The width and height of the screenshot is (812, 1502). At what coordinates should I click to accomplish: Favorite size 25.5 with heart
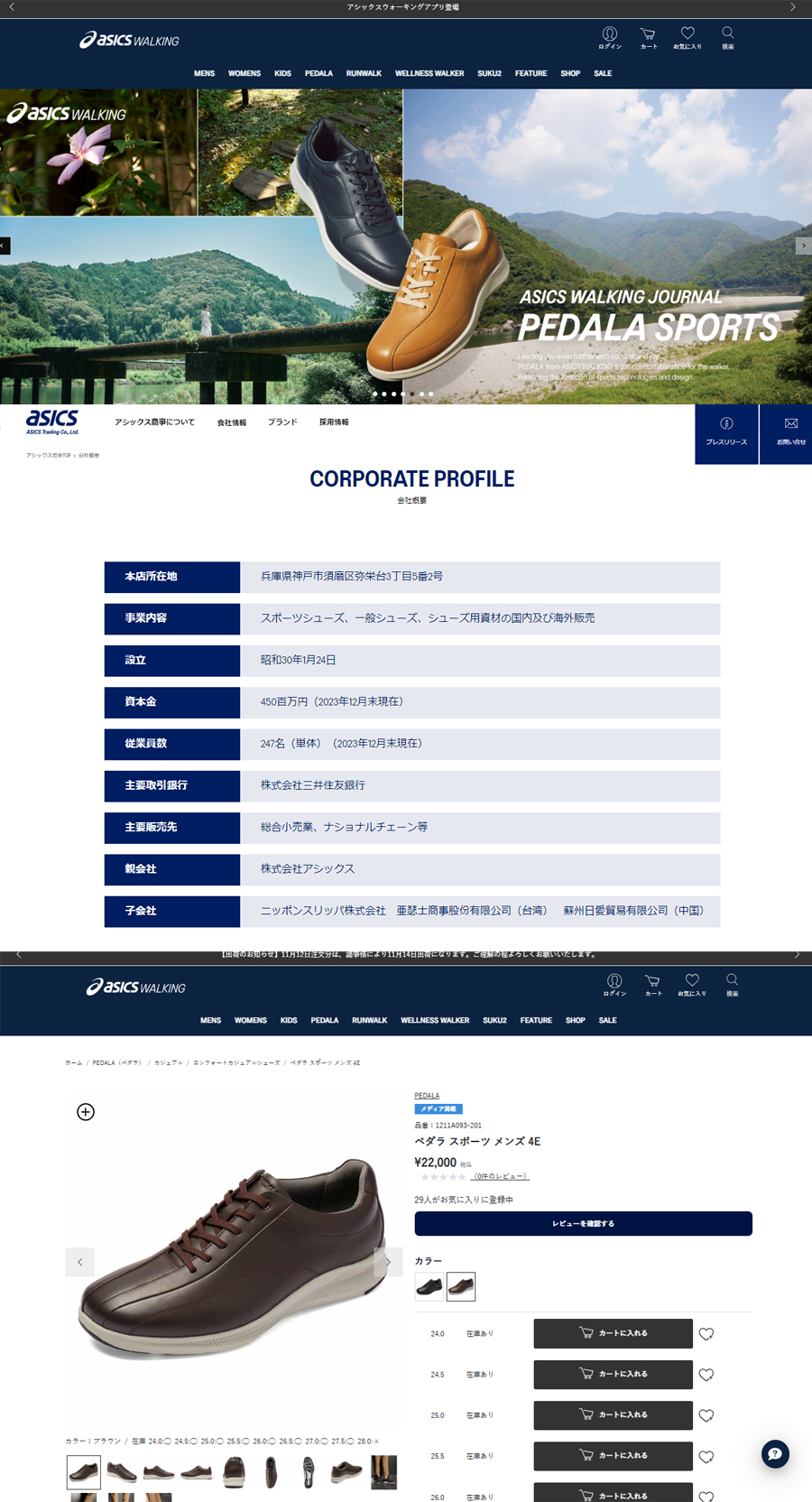[706, 1457]
